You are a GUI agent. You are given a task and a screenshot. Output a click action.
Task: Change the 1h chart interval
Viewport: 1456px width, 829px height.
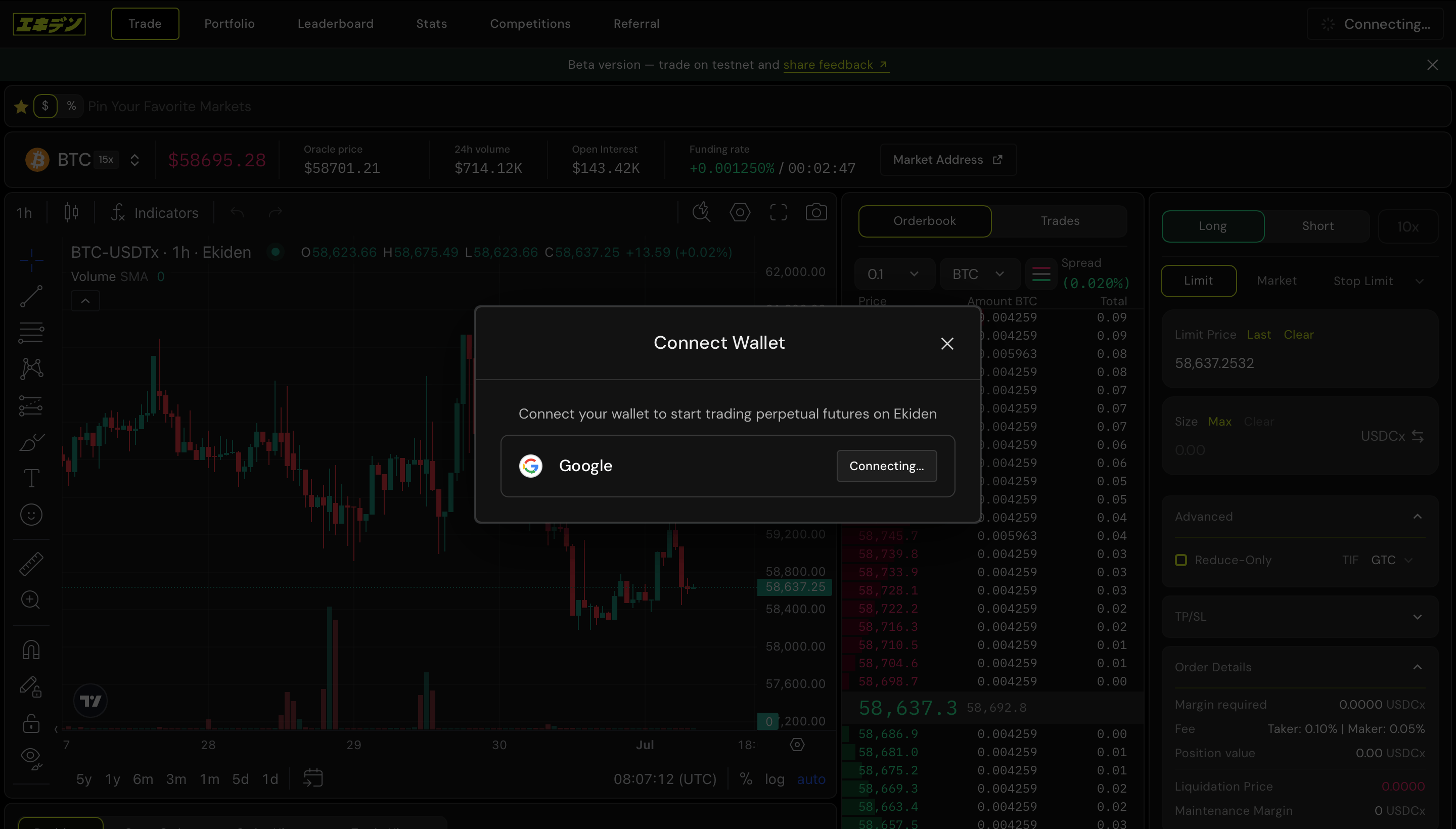24,213
